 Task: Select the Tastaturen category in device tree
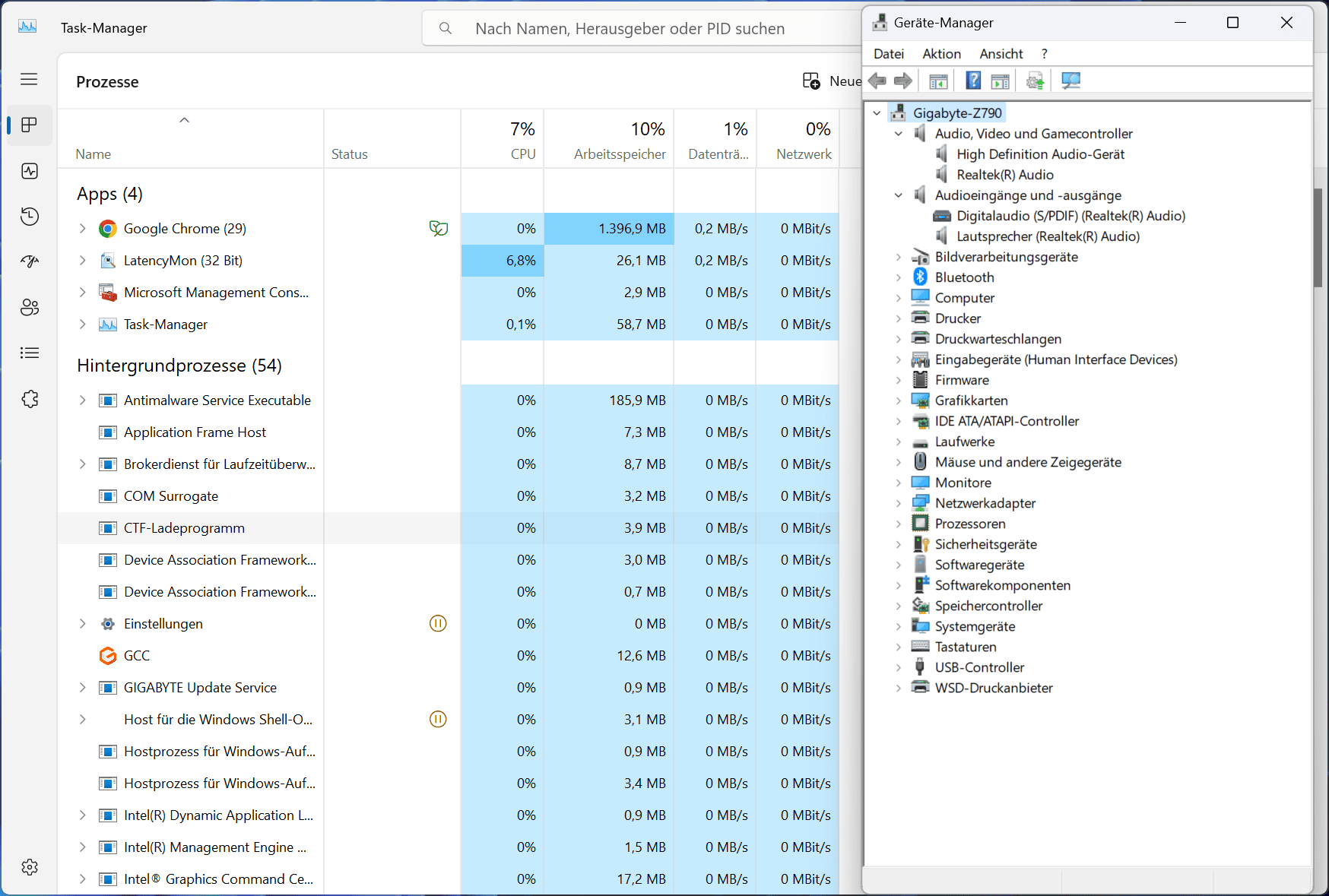(x=966, y=646)
